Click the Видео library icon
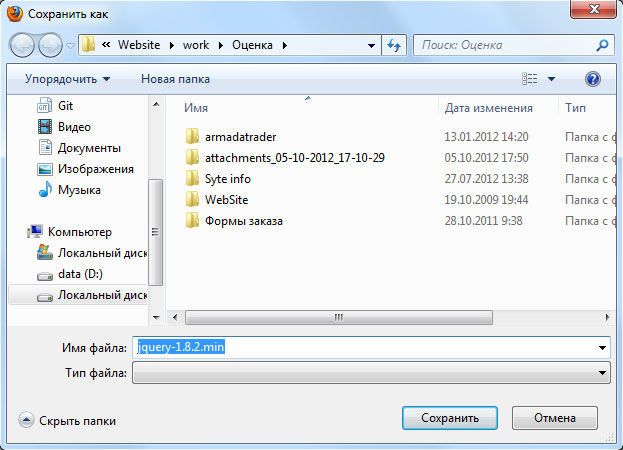This screenshot has width=623, height=450. pos(45,127)
